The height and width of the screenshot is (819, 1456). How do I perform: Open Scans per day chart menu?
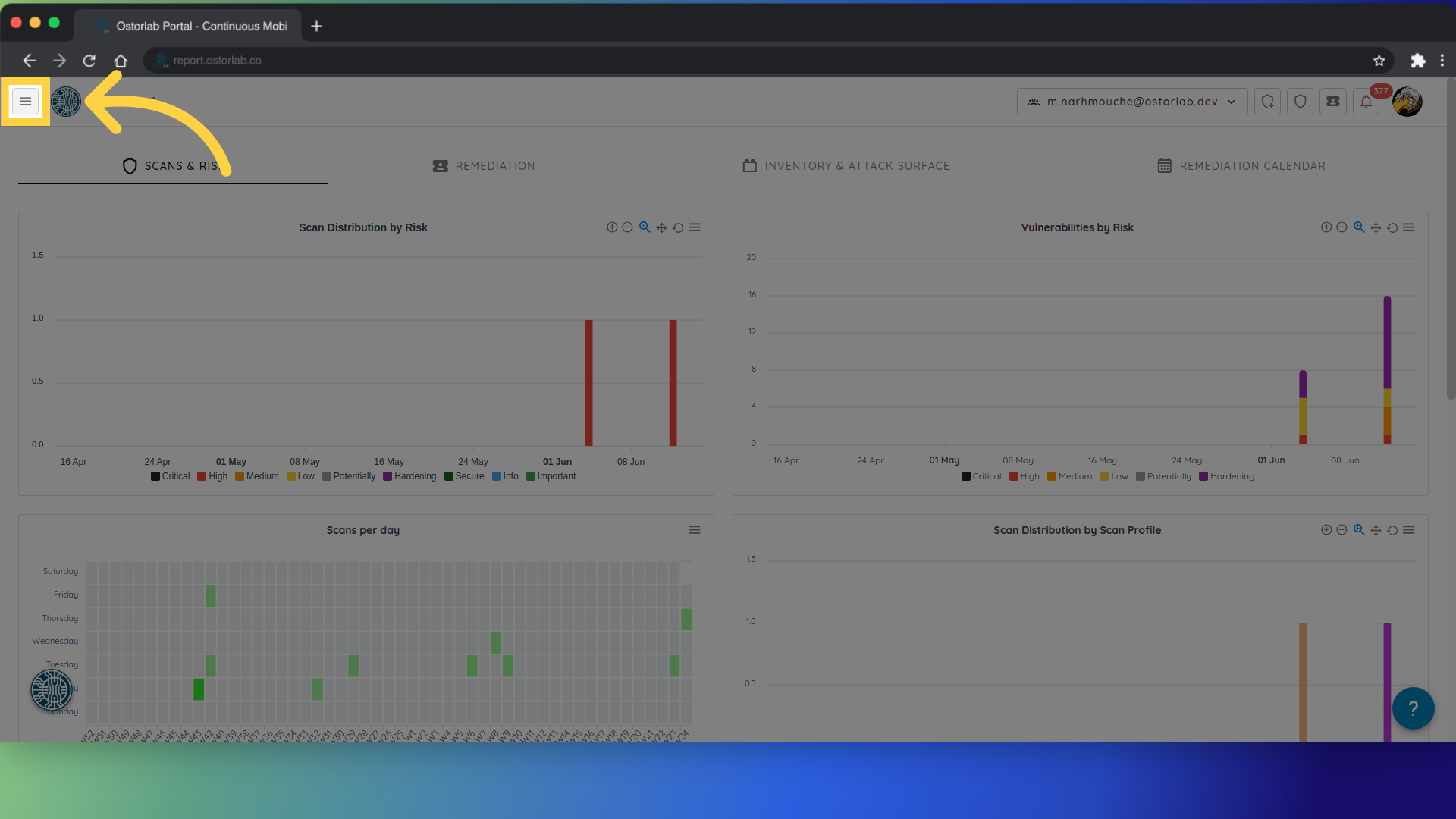694,530
